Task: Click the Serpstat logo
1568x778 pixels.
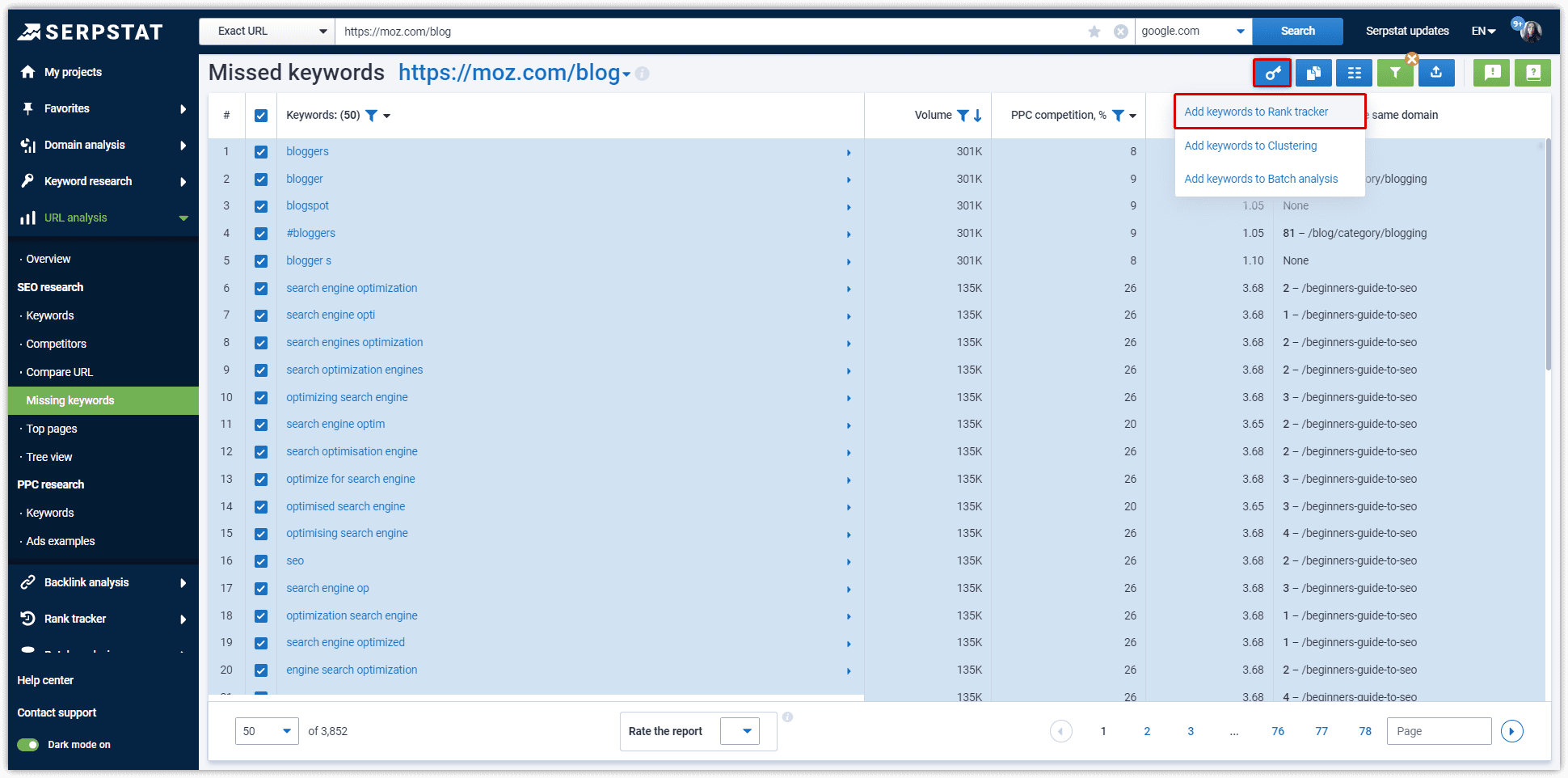Action: (x=91, y=32)
